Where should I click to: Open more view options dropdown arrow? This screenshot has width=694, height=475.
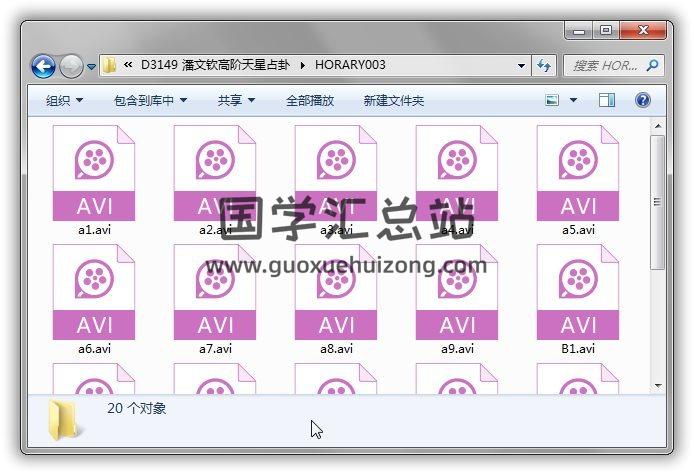pos(573,100)
